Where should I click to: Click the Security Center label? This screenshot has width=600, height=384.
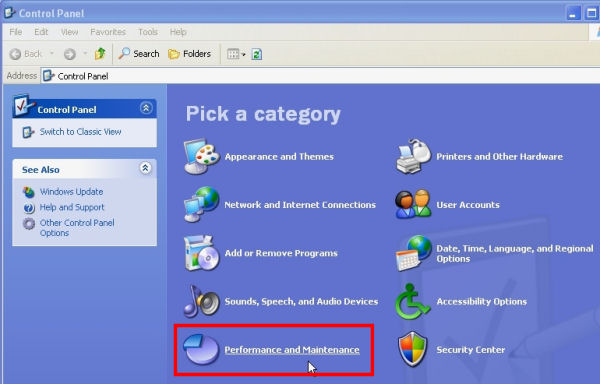[471, 350]
